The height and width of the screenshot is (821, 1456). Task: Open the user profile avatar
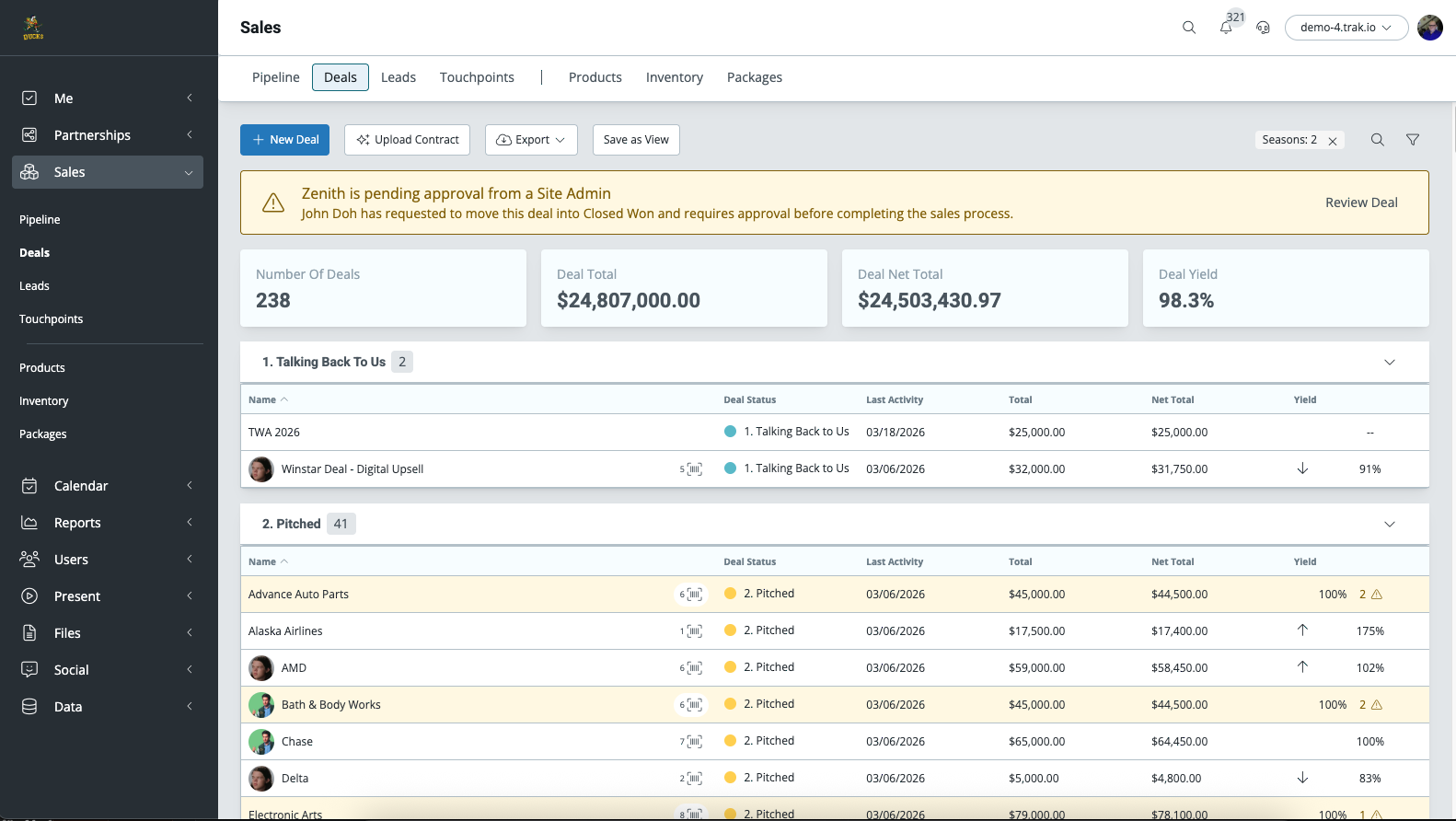[x=1430, y=28]
